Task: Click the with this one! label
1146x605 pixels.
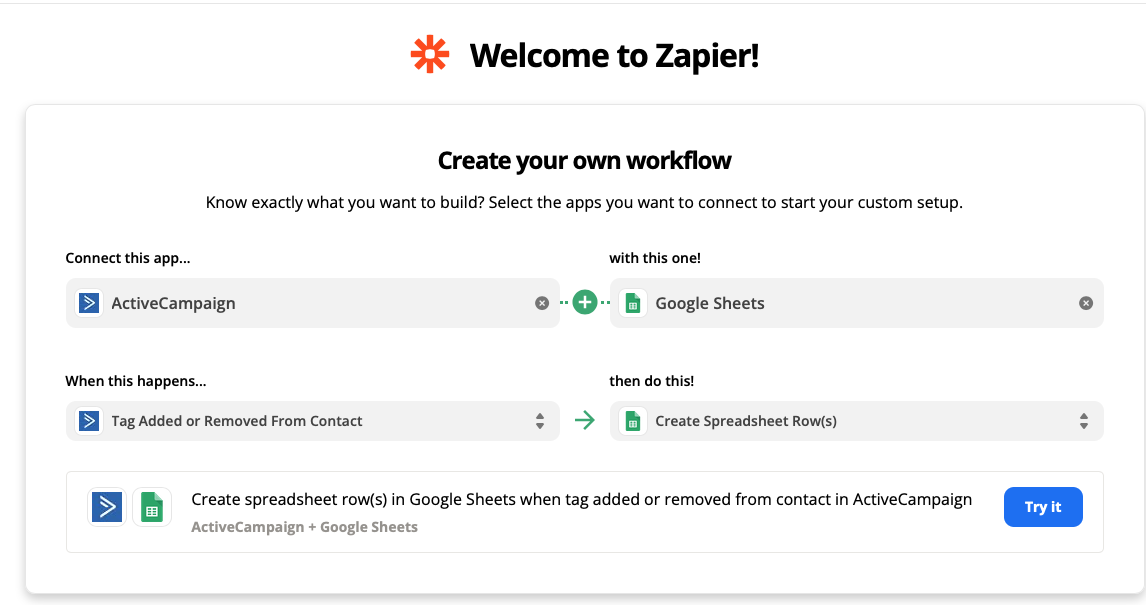Action: 655,258
